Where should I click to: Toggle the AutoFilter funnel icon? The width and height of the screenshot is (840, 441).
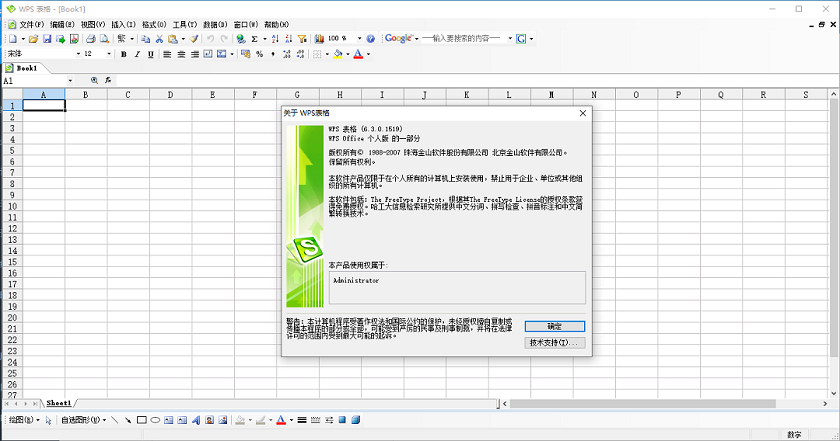point(302,39)
